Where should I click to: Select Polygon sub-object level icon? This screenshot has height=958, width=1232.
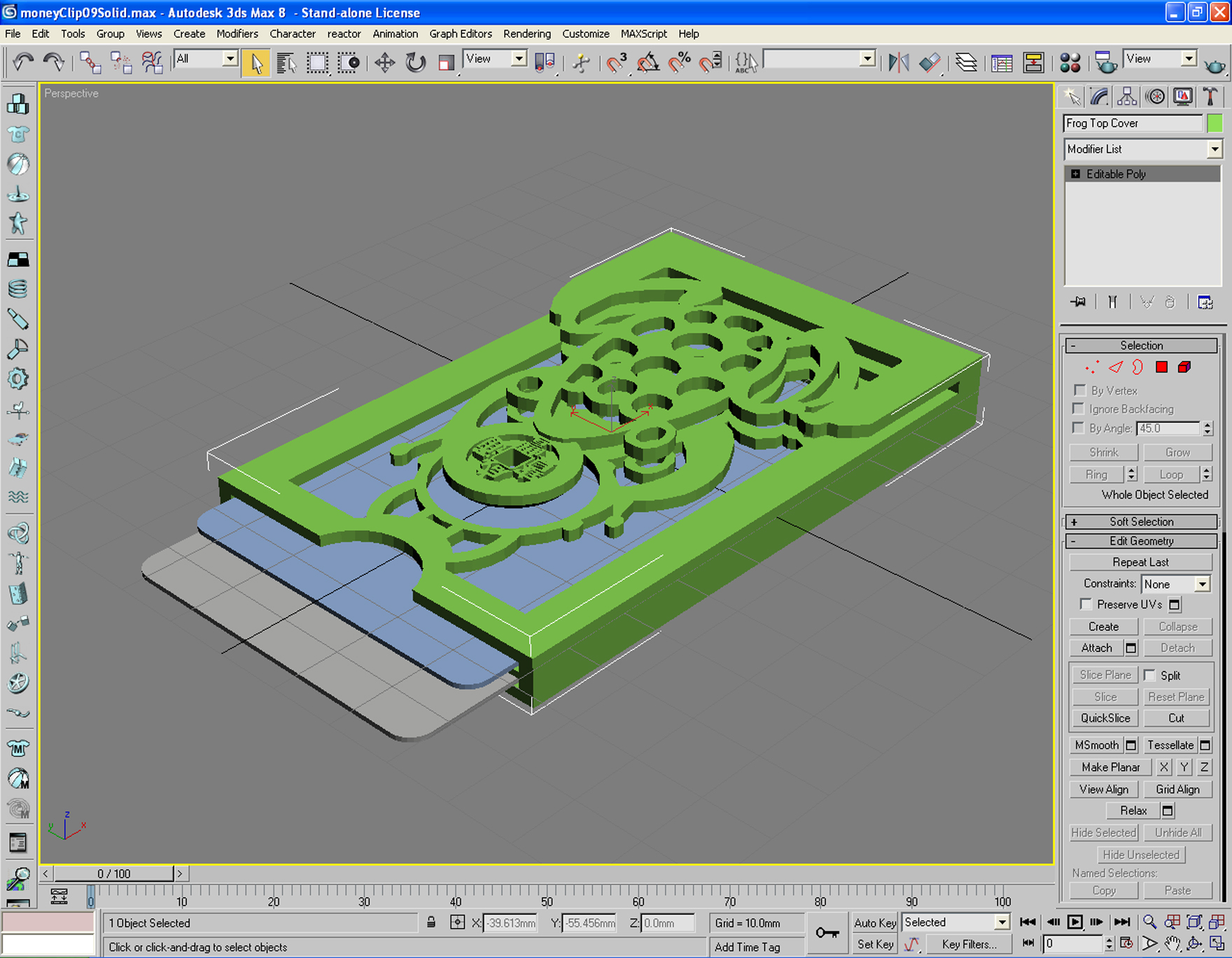(x=1161, y=367)
